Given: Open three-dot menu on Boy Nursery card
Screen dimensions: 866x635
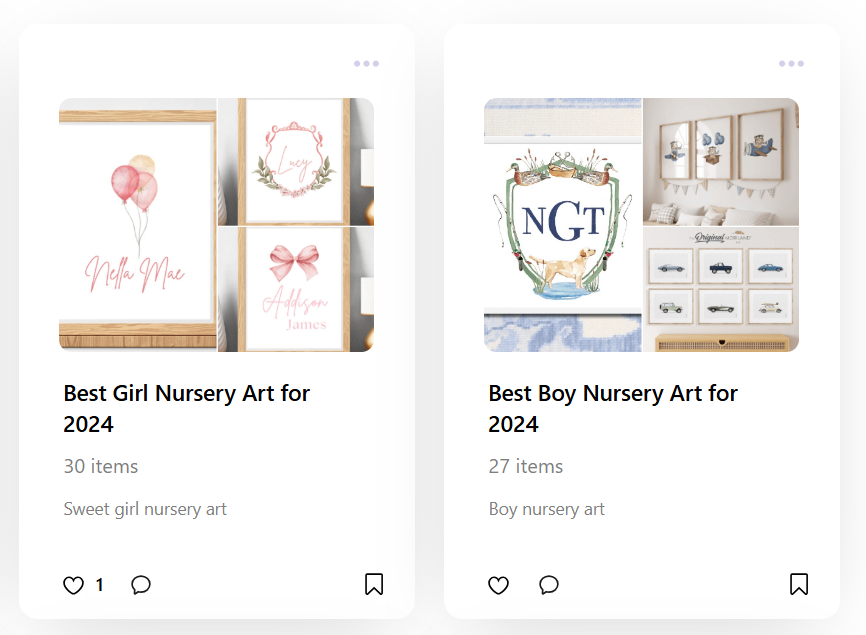Looking at the screenshot, I should point(791,64).
